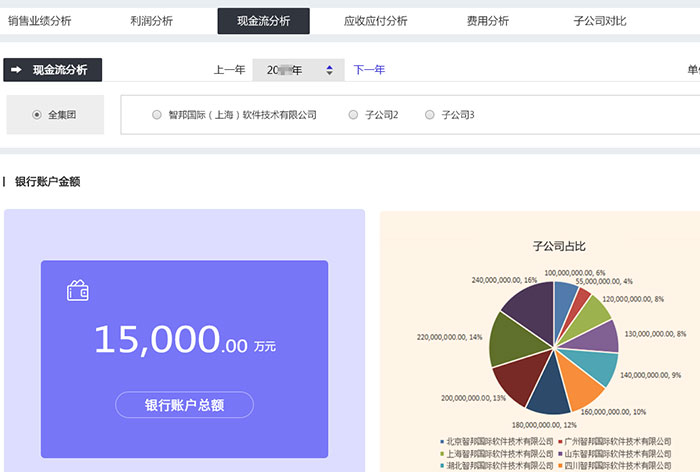Screen dimensions: 700x472
Task: Go to 下一年 link
Action: click(x=369, y=70)
